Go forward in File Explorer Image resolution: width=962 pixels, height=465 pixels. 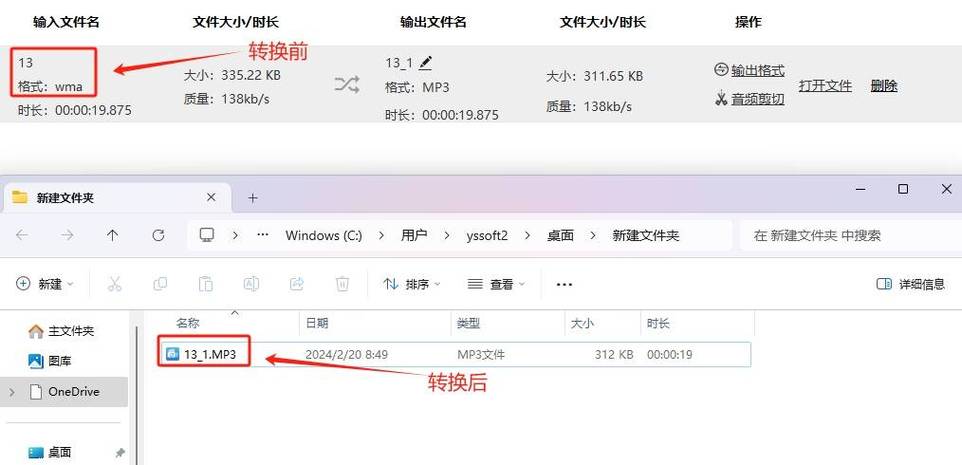click(67, 235)
